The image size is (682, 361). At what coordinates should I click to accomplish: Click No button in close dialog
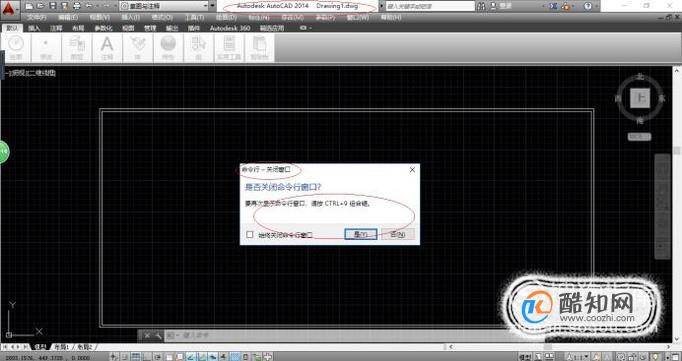tap(398, 234)
